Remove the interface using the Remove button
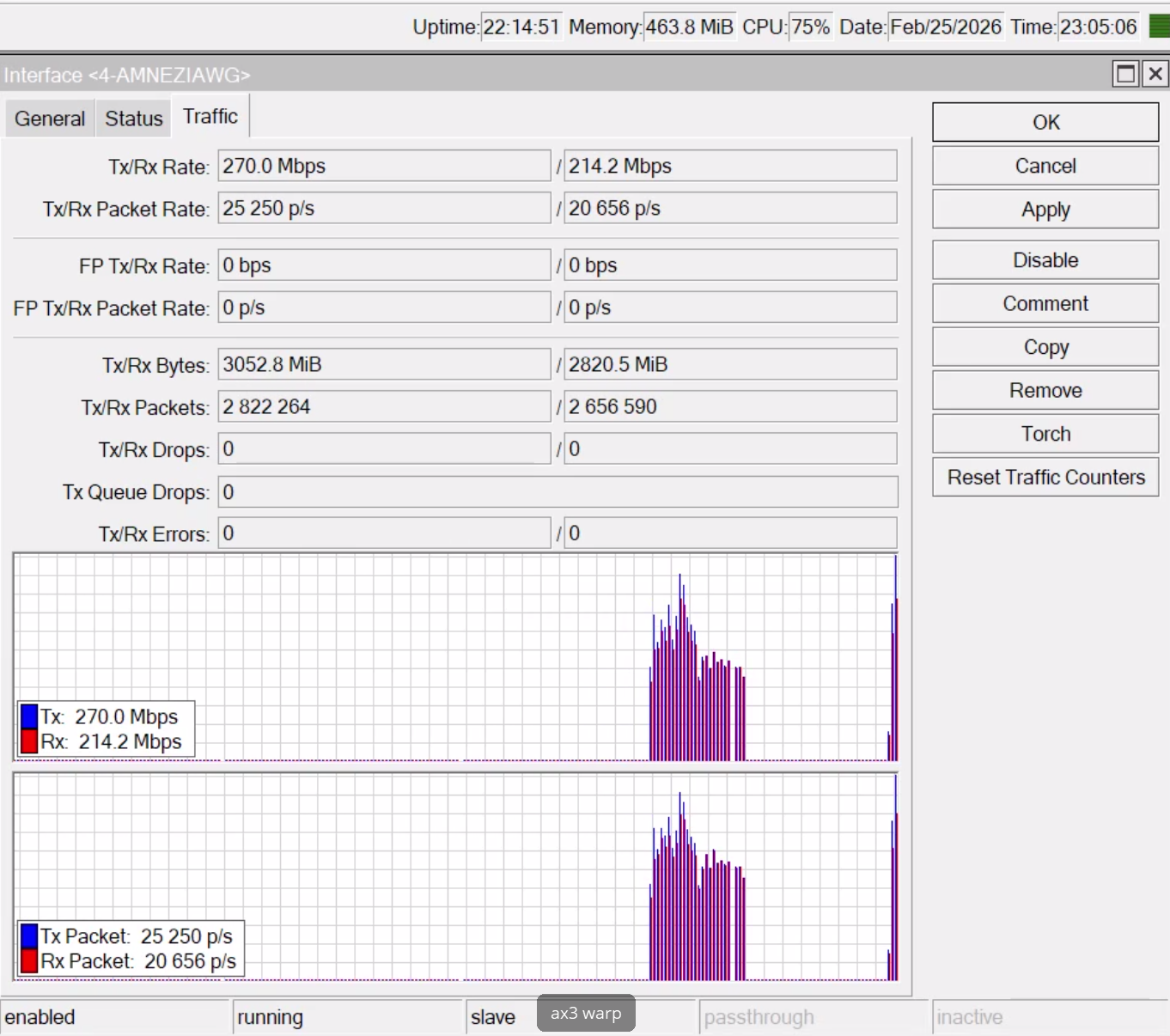The height and width of the screenshot is (1036, 1170). tap(1045, 391)
